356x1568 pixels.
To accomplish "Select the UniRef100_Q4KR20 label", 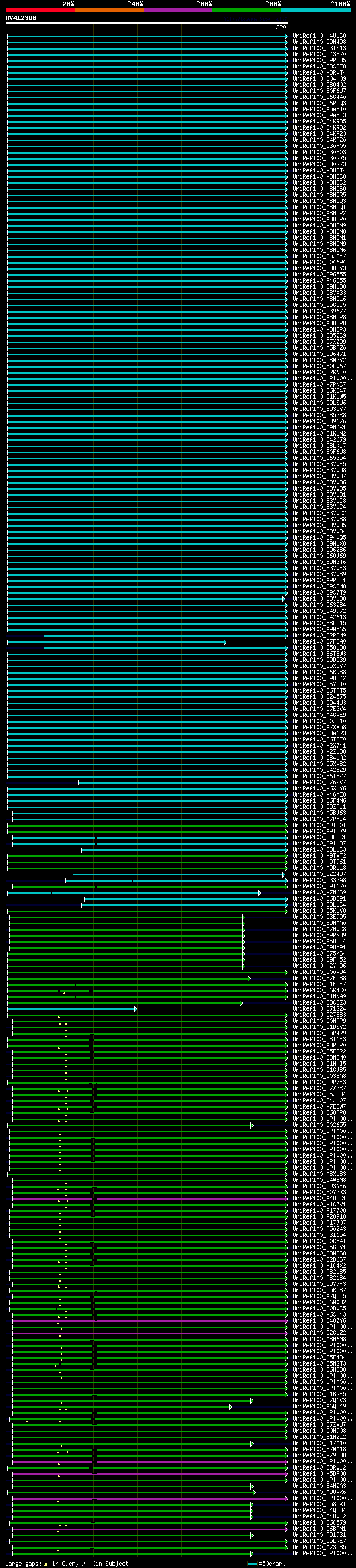I will 319,140.
